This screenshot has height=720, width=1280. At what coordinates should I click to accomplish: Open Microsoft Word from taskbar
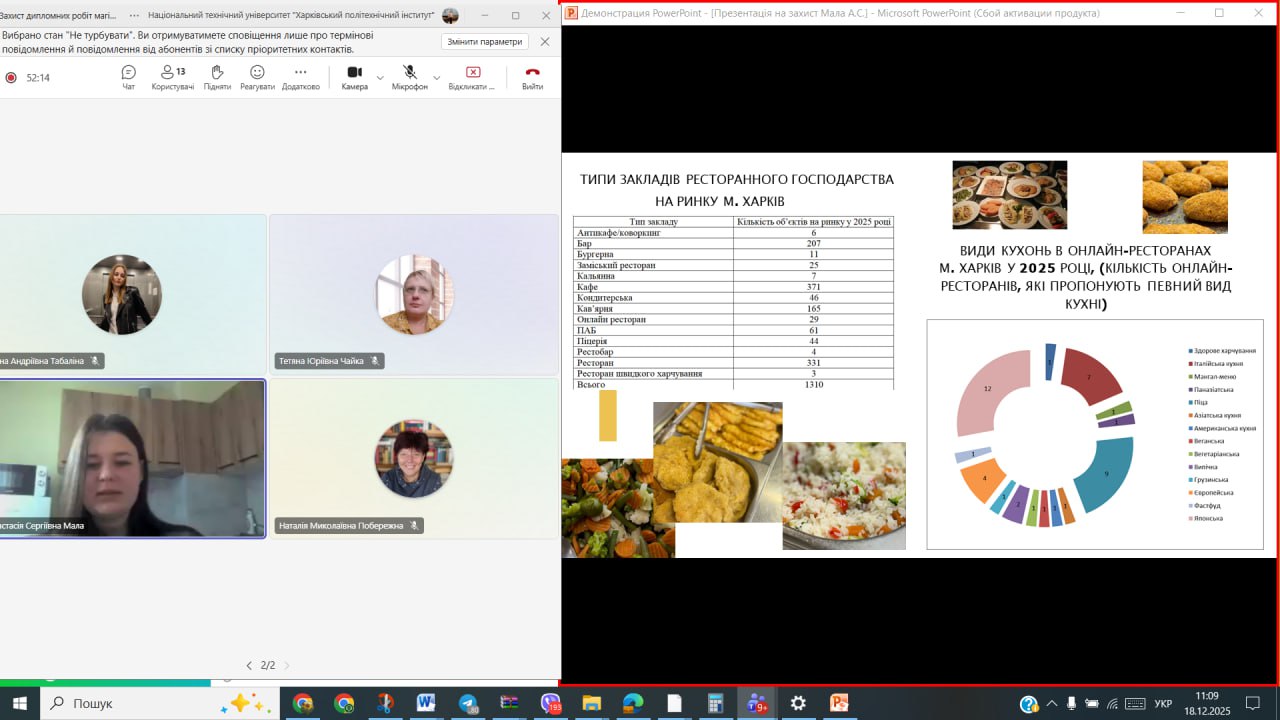[x=426, y=703]
